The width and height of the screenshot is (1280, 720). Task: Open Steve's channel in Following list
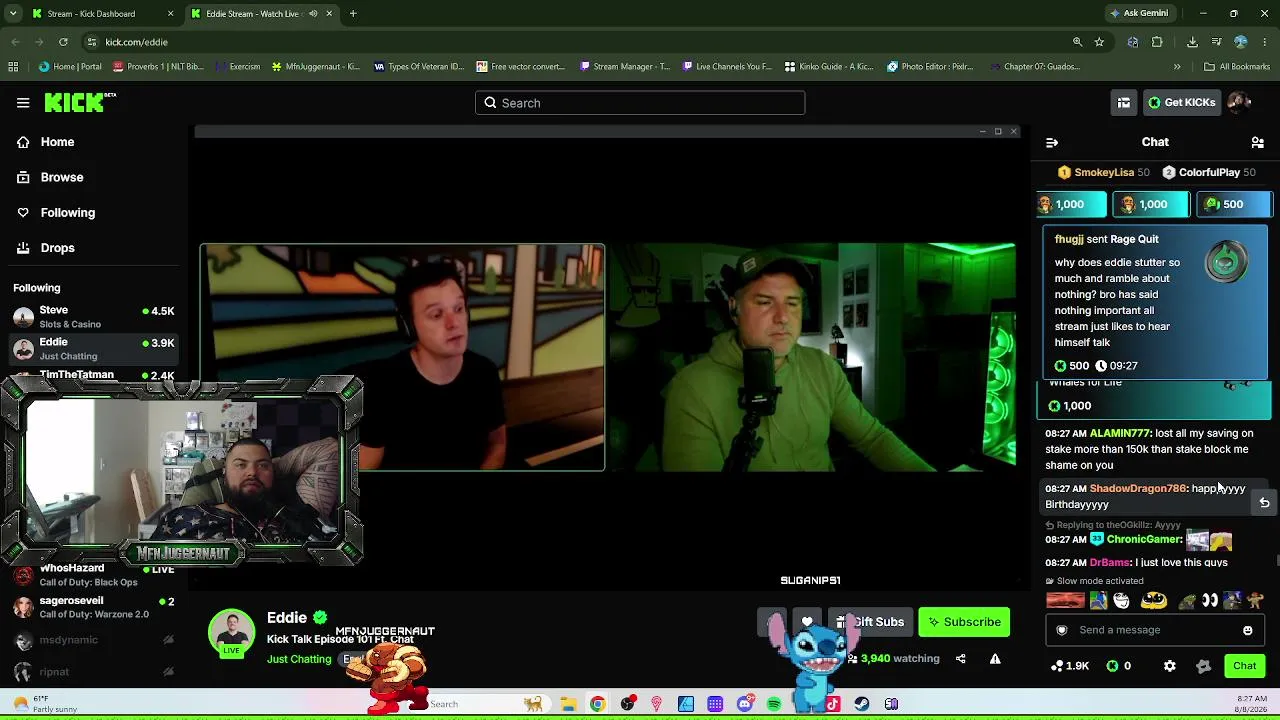coord(94,317)
